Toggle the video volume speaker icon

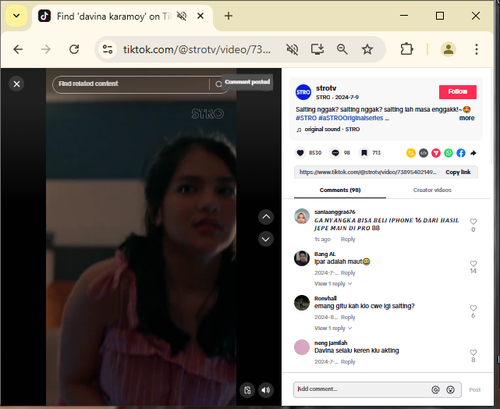pyautogui.click(x=266, y=390)
